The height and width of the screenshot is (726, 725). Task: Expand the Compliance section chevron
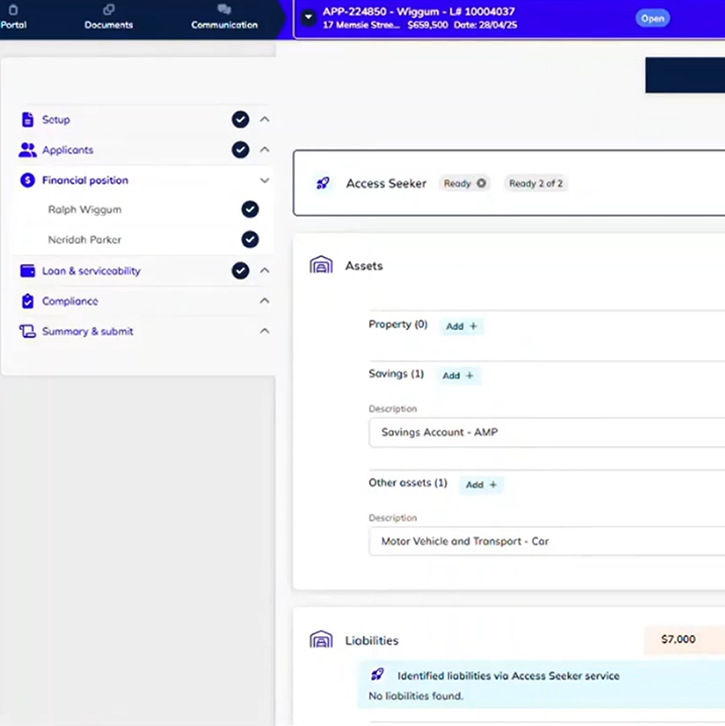click(265, 301)
